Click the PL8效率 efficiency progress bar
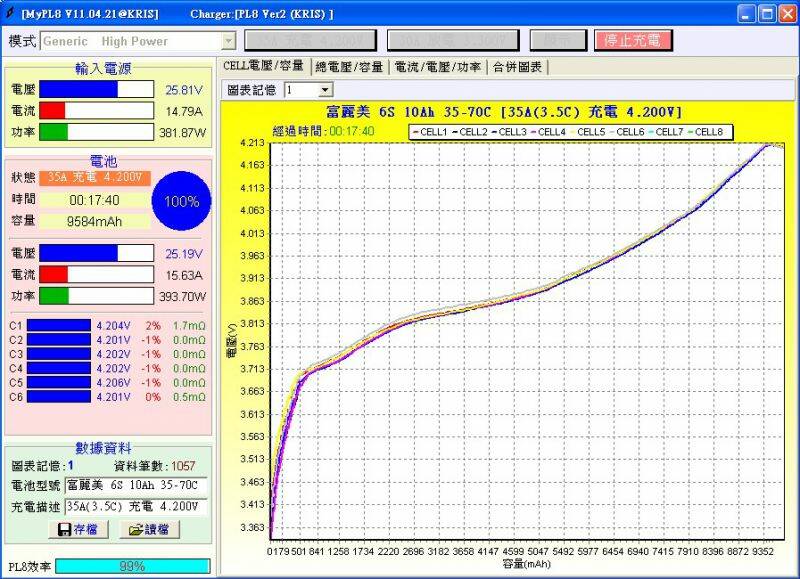Viewport: 800px width, 579px height. click(133, 566)
